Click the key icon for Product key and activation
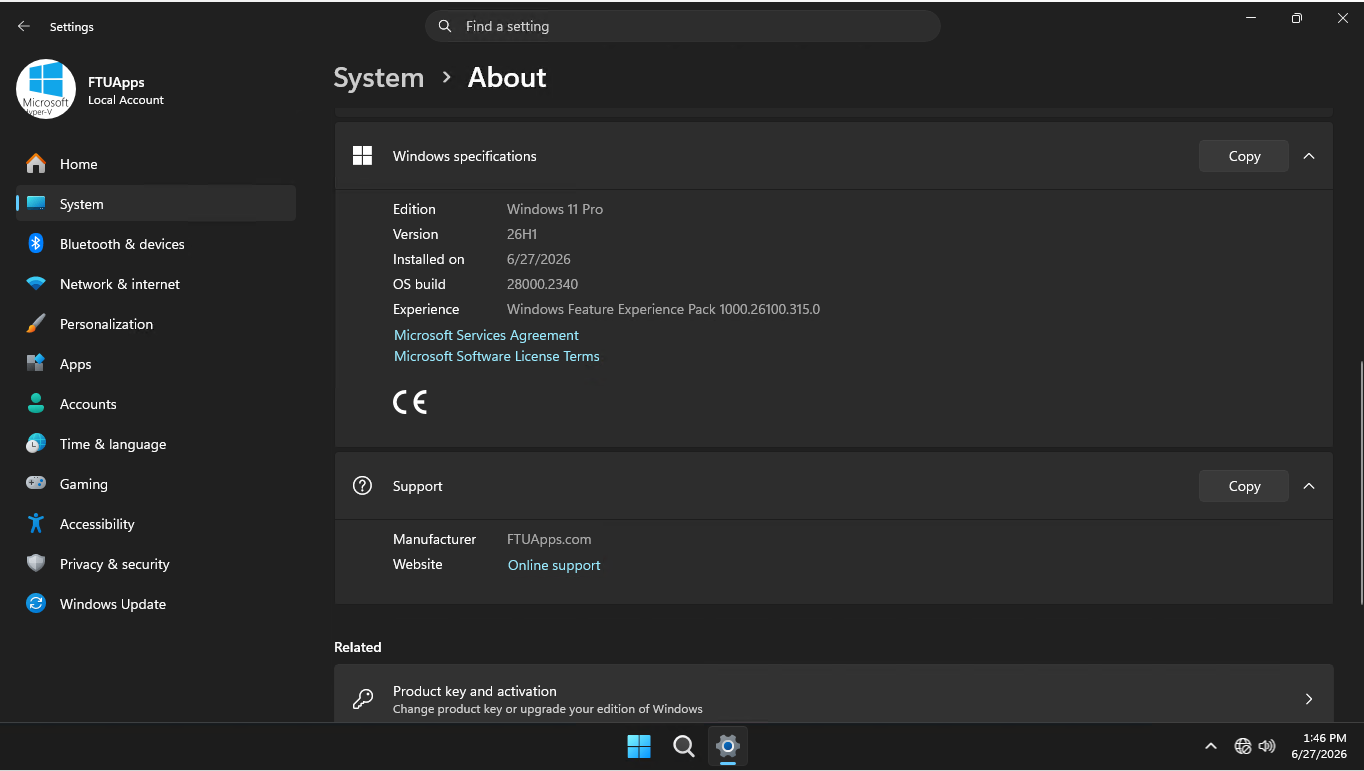Viewport: 1364px width, 771px height. tap(362, 698)
